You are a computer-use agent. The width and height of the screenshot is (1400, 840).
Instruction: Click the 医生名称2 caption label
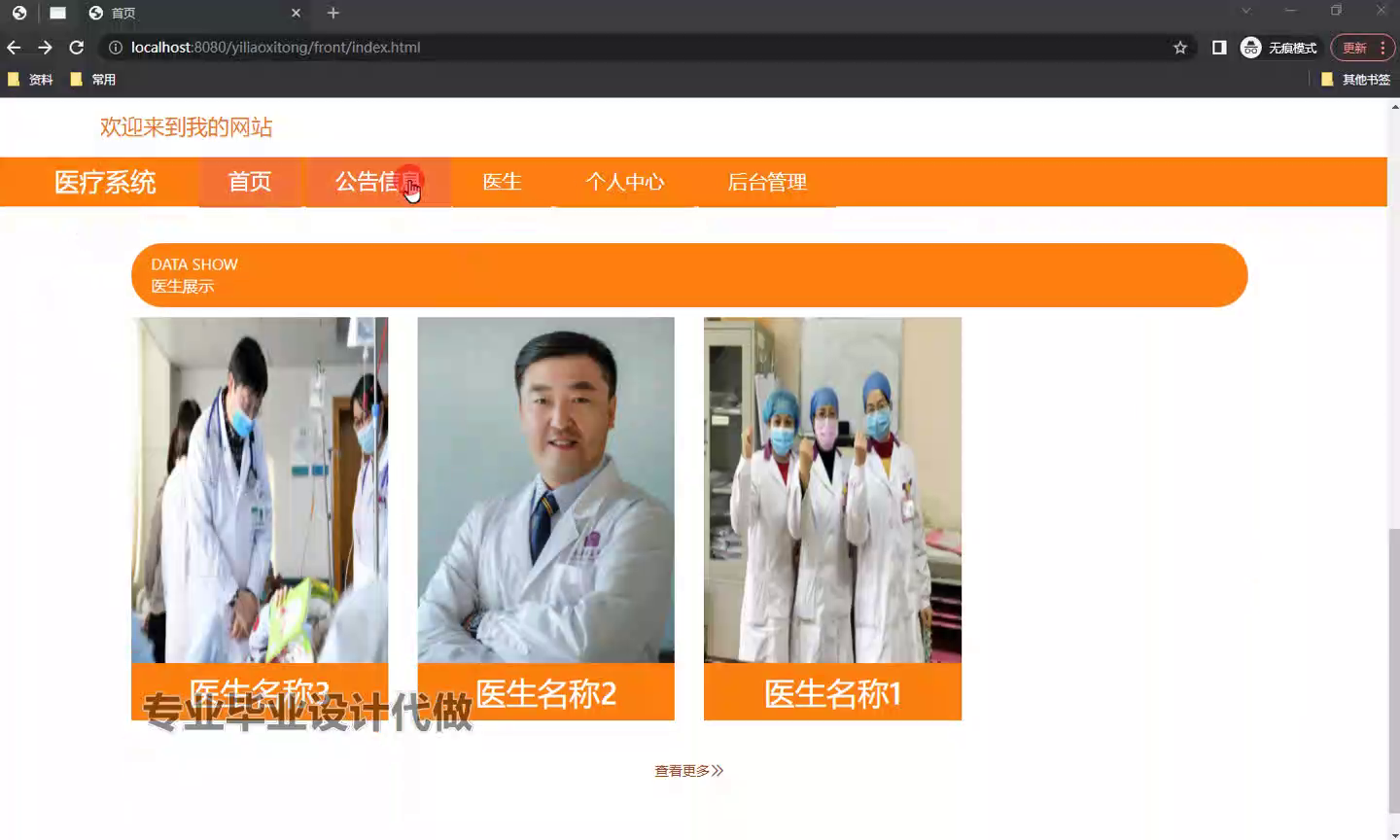click(x=545, y=692)
